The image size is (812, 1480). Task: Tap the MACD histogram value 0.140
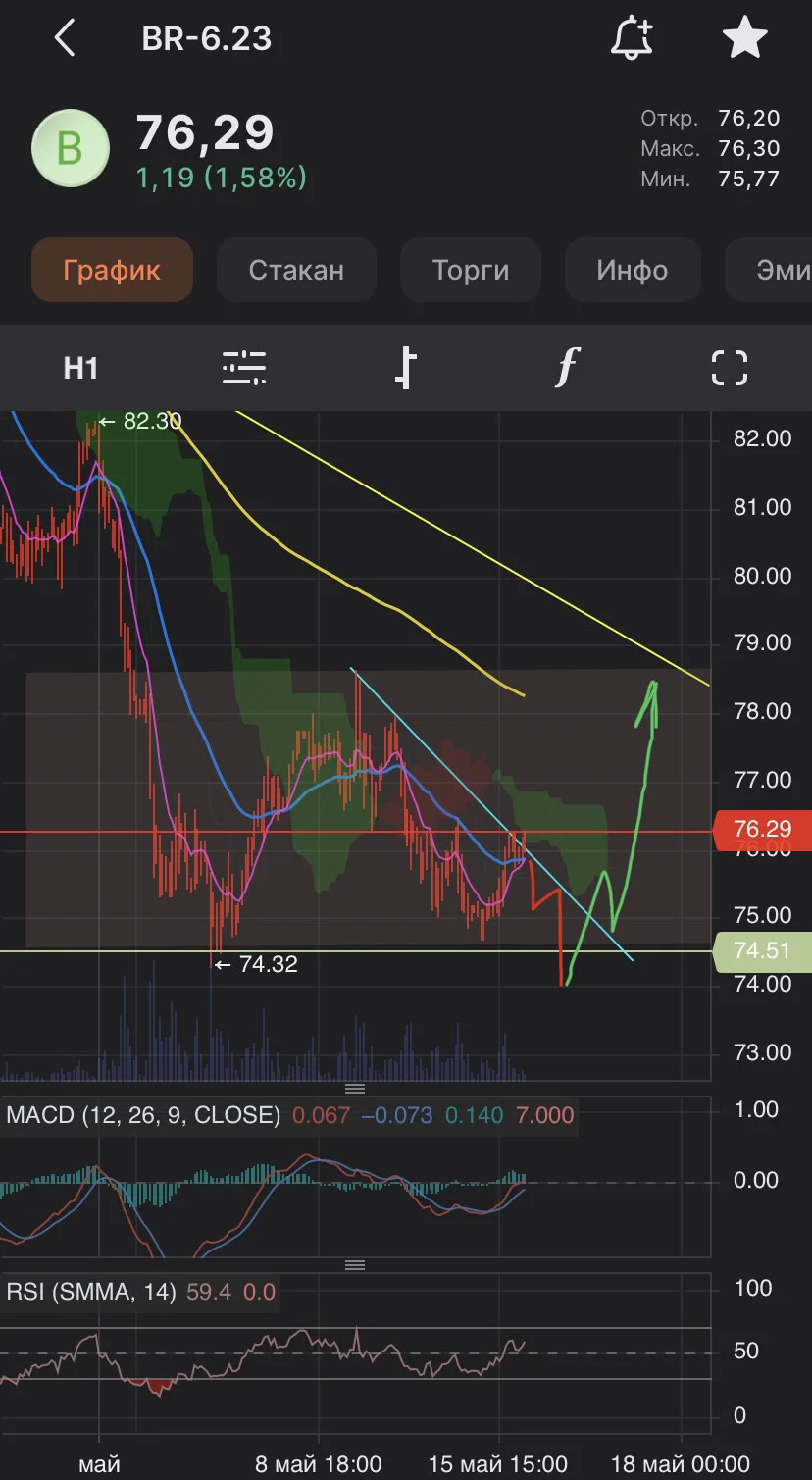tap(474, 1115)
